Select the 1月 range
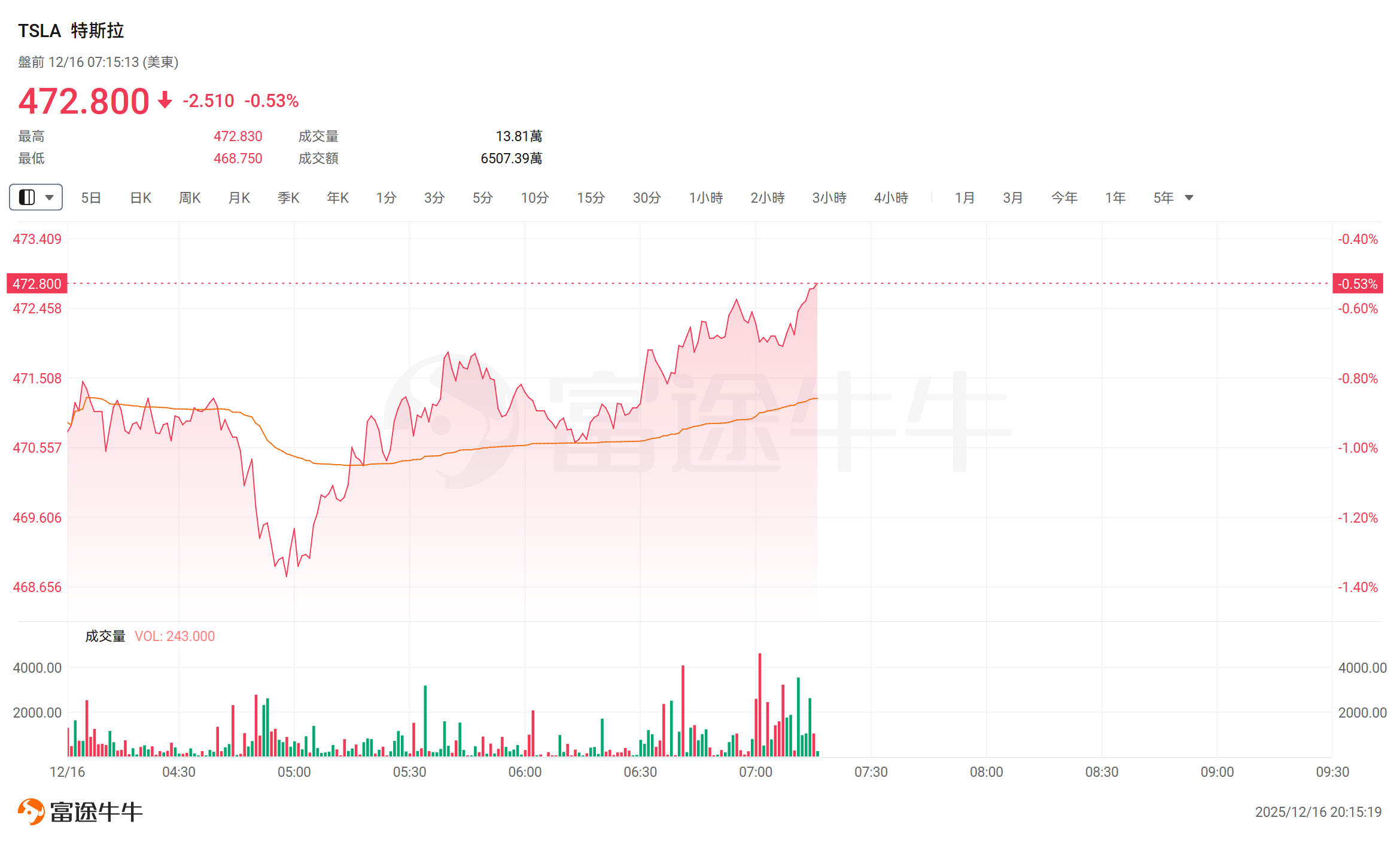 (x=964, y=198)
